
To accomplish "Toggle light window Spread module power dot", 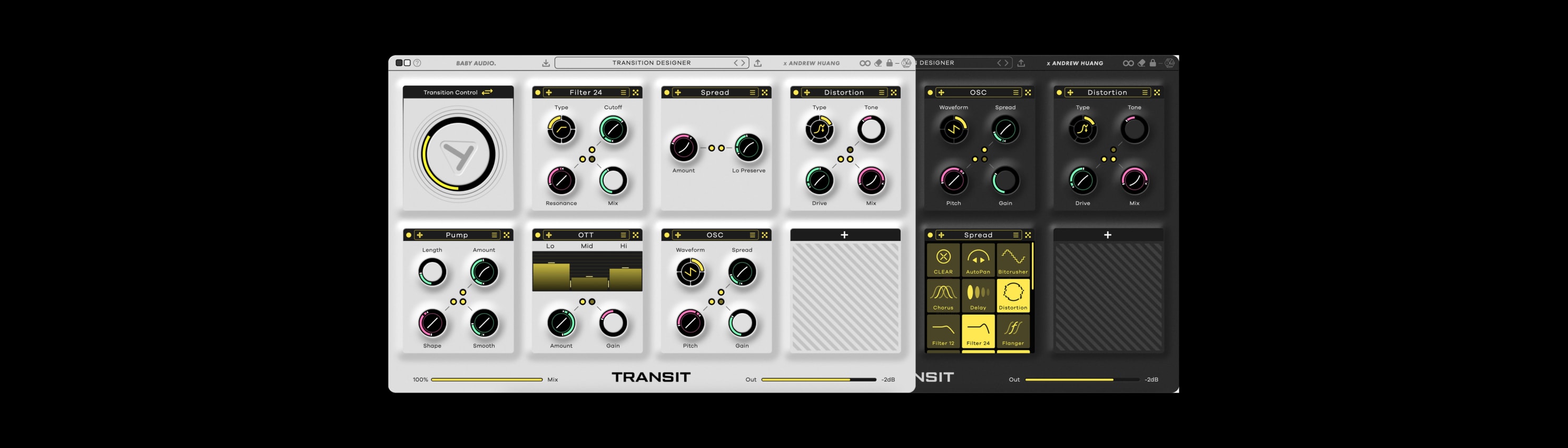I will pos(667,93).
